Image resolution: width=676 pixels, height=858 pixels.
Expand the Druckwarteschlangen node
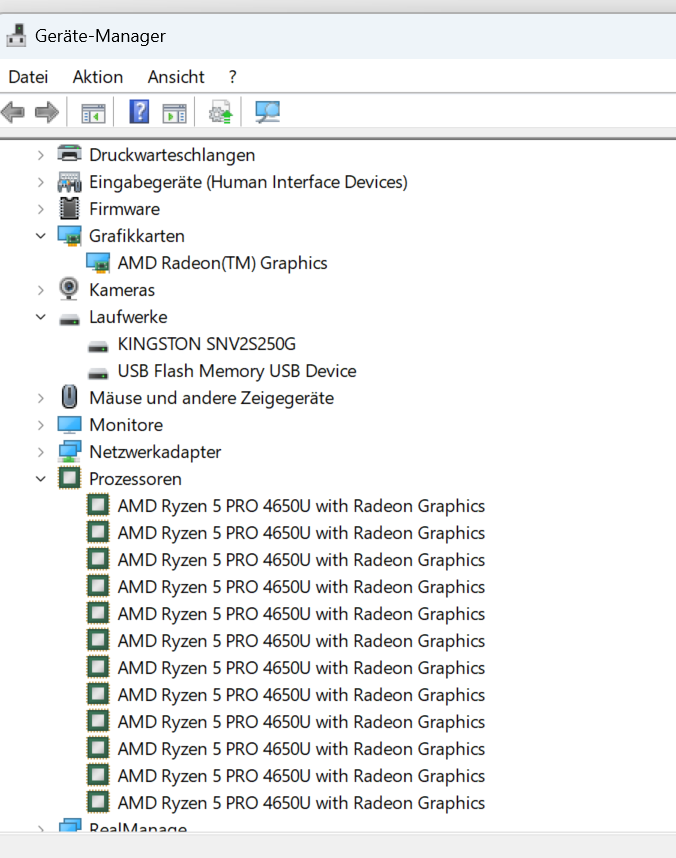[41, 155]
